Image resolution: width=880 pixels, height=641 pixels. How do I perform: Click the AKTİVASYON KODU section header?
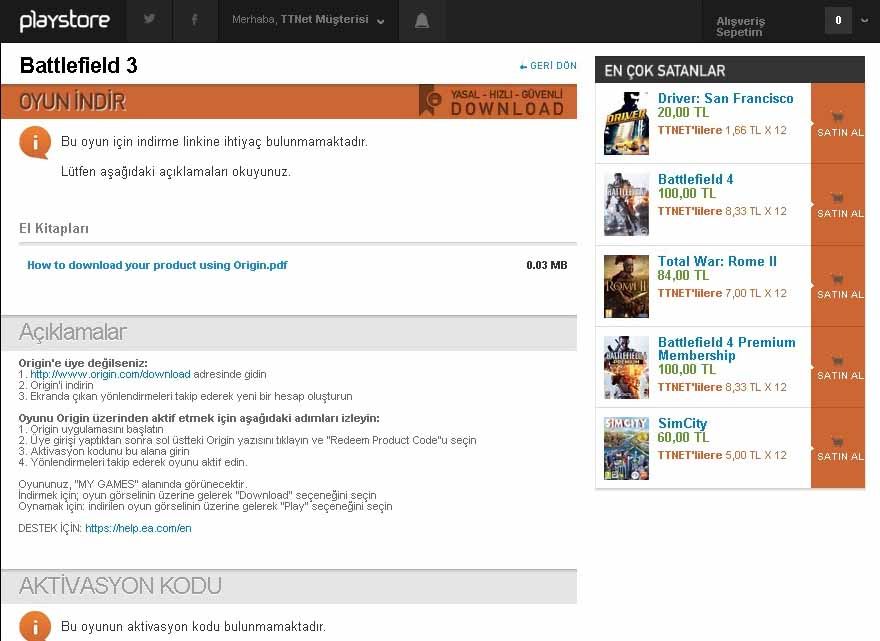[120, 585]
